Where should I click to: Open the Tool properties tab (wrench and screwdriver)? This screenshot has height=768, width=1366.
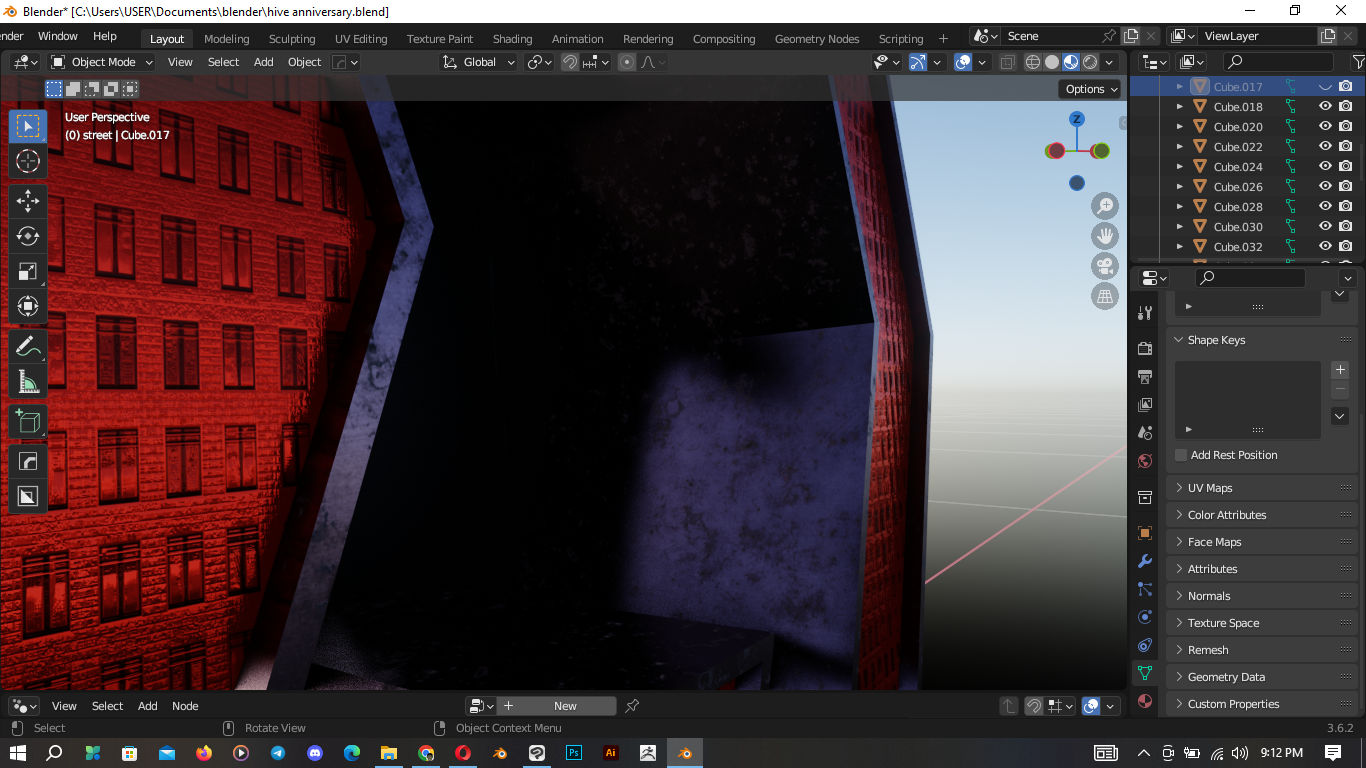(1145, 313)
